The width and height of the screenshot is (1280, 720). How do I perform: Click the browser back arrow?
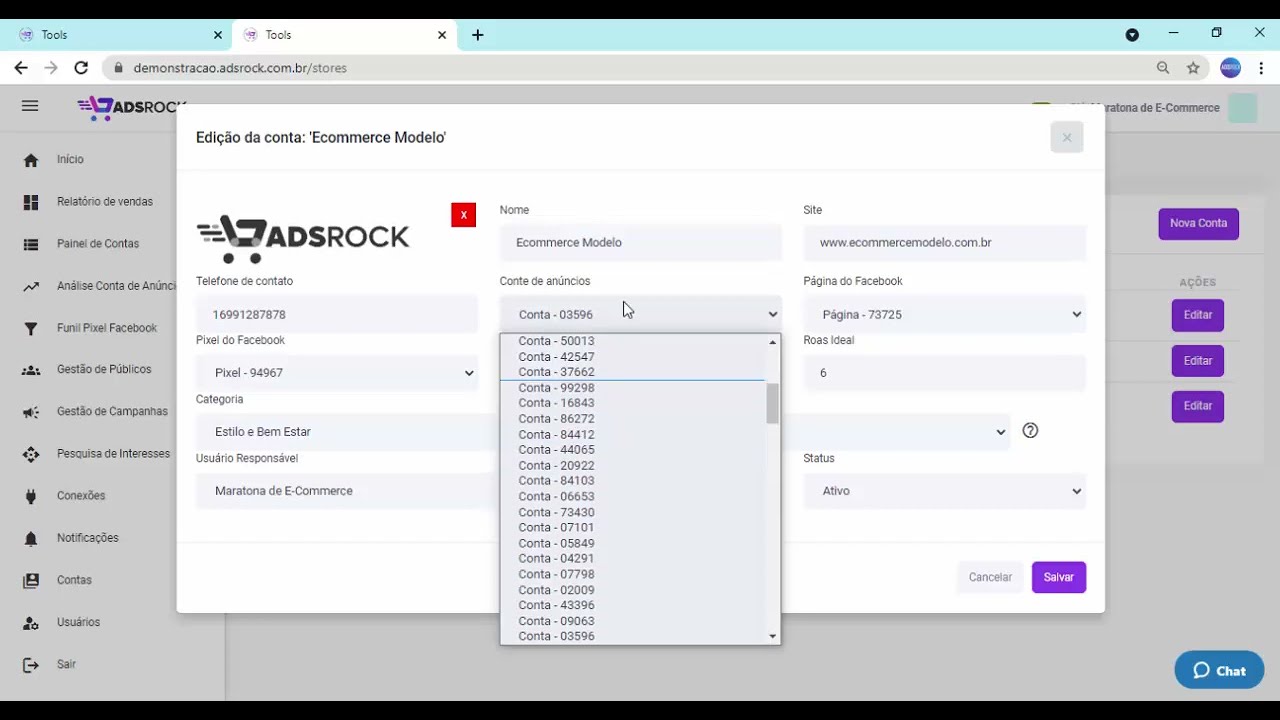[21, 68]
